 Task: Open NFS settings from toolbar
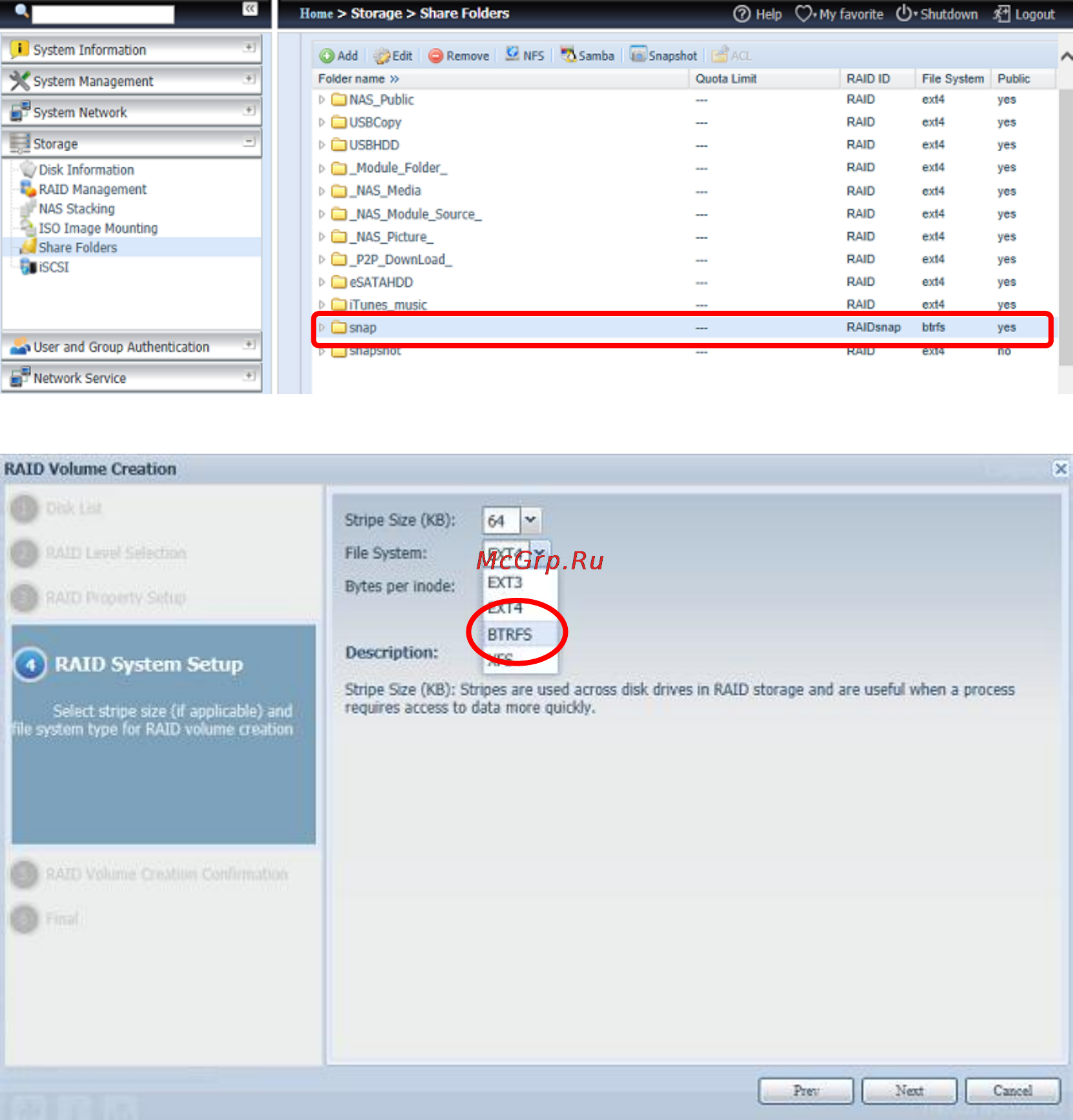point(525,55)
